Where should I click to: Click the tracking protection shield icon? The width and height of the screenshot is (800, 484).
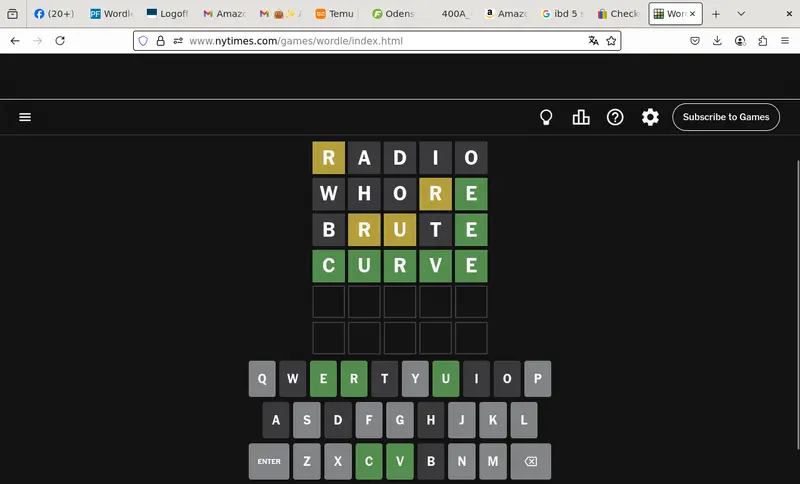pyautogui.click(x=143, y=41)
